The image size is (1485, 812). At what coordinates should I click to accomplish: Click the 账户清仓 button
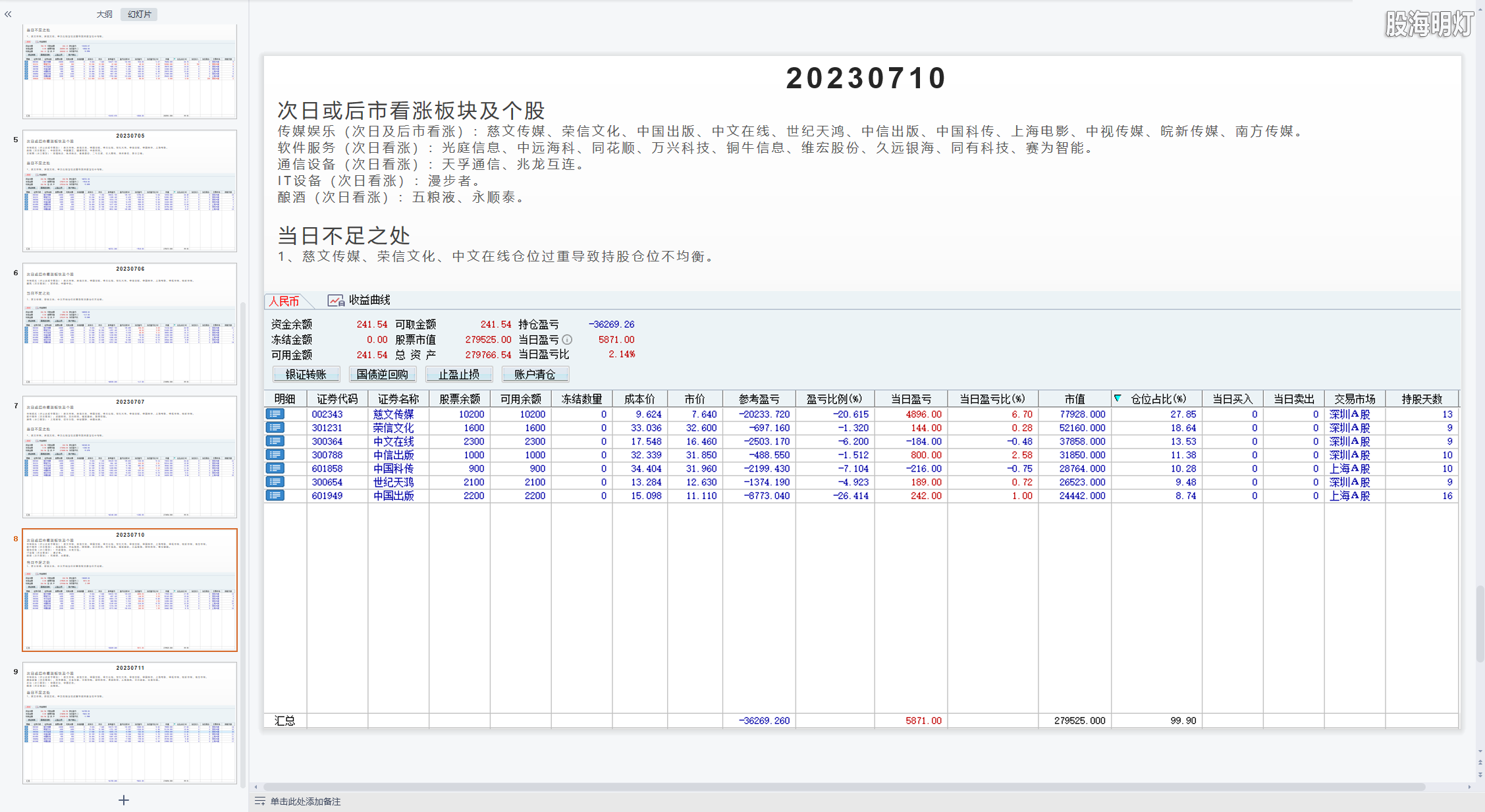point(535,375)
